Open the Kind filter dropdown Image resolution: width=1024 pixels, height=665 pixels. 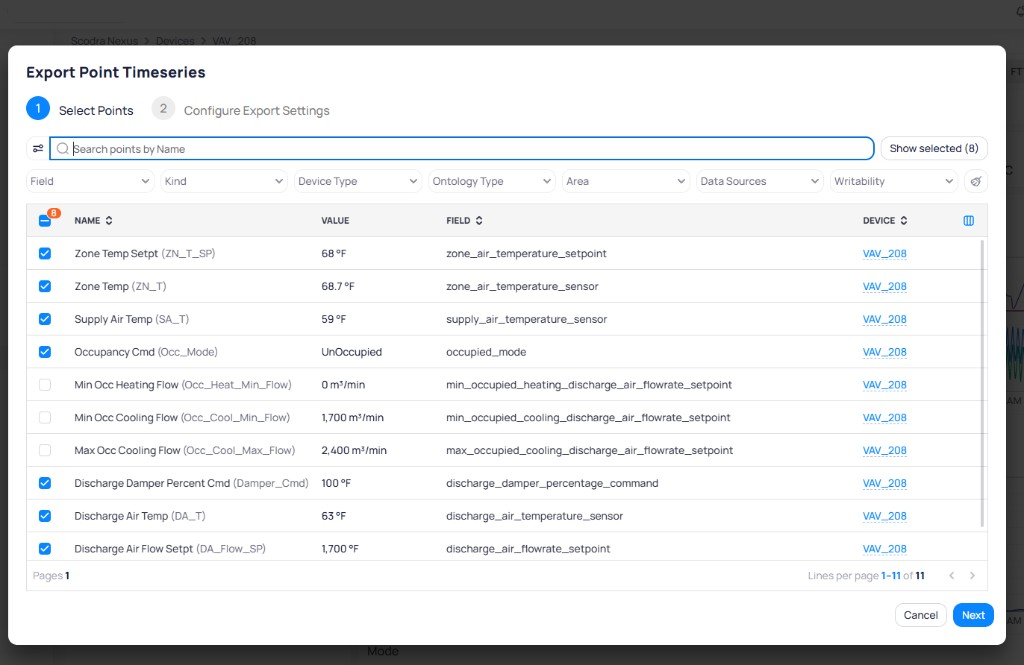coord(224,181)
